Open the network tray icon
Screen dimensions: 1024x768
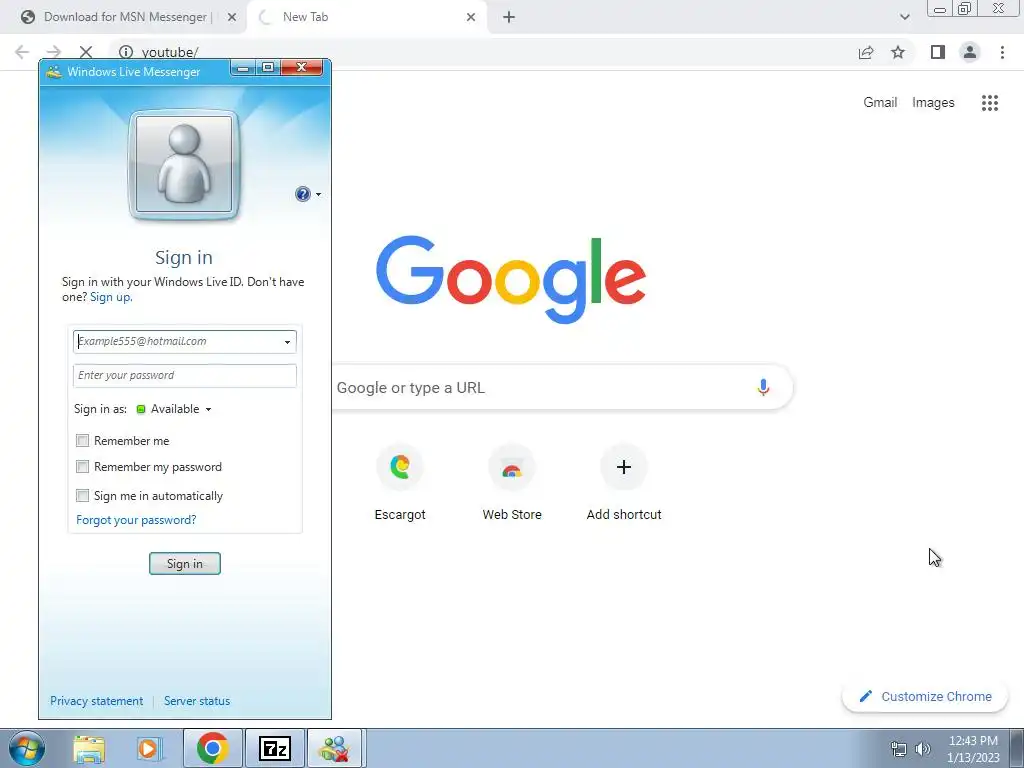point(899,749)
